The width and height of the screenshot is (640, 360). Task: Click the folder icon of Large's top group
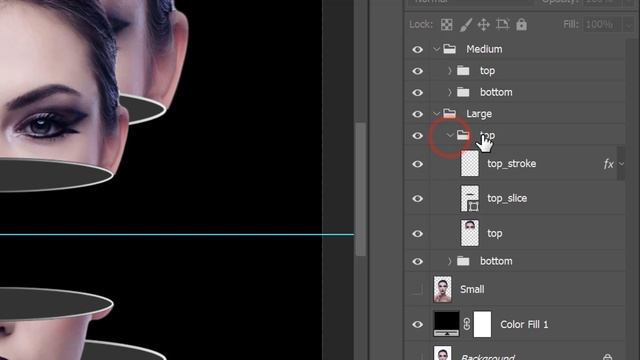tap(463, 135)
